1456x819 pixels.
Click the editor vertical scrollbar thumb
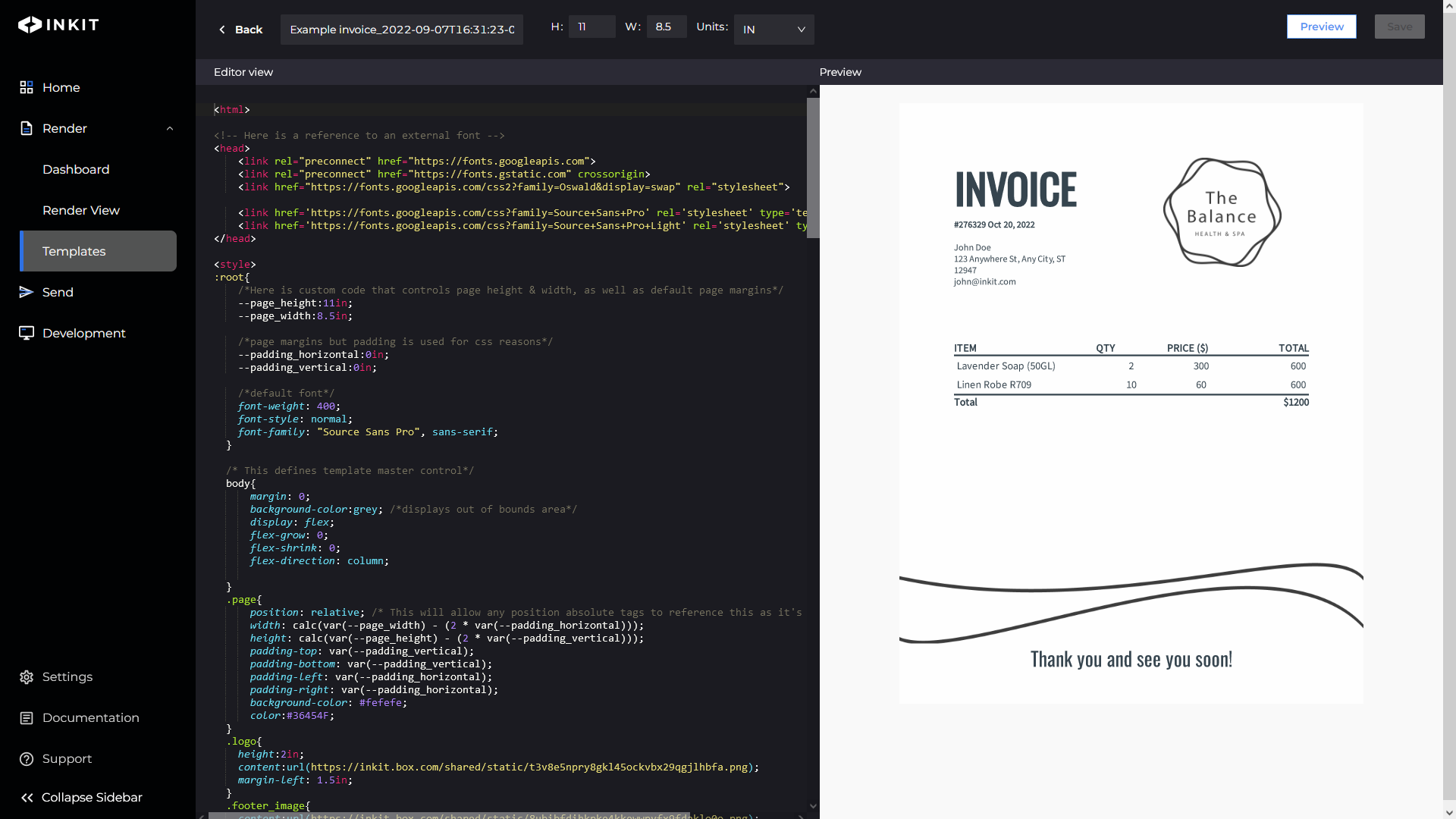coord(813,167)
